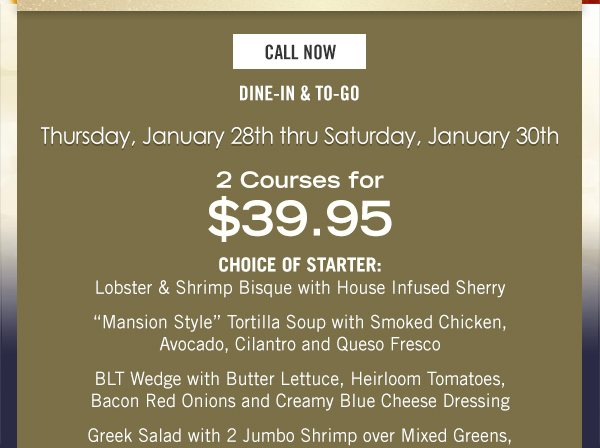Image resolution: width=600 pixels, height=448 pixels.
Task: Select the CHOICE OF STARTER heading
Action: pos(300,265)
